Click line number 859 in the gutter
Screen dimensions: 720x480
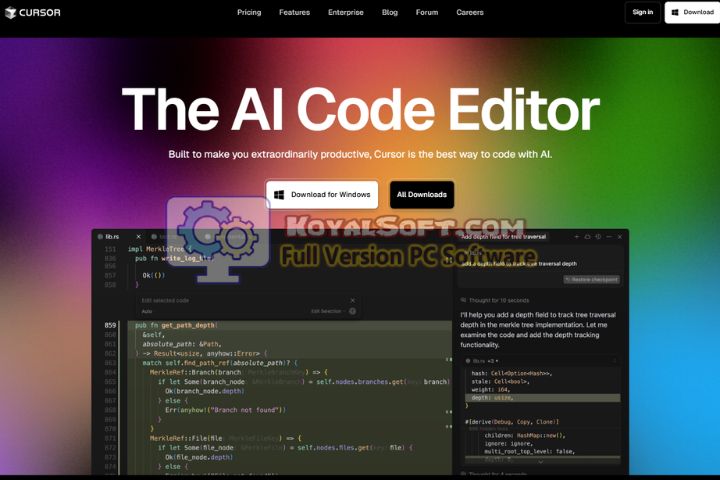(110, 325)
